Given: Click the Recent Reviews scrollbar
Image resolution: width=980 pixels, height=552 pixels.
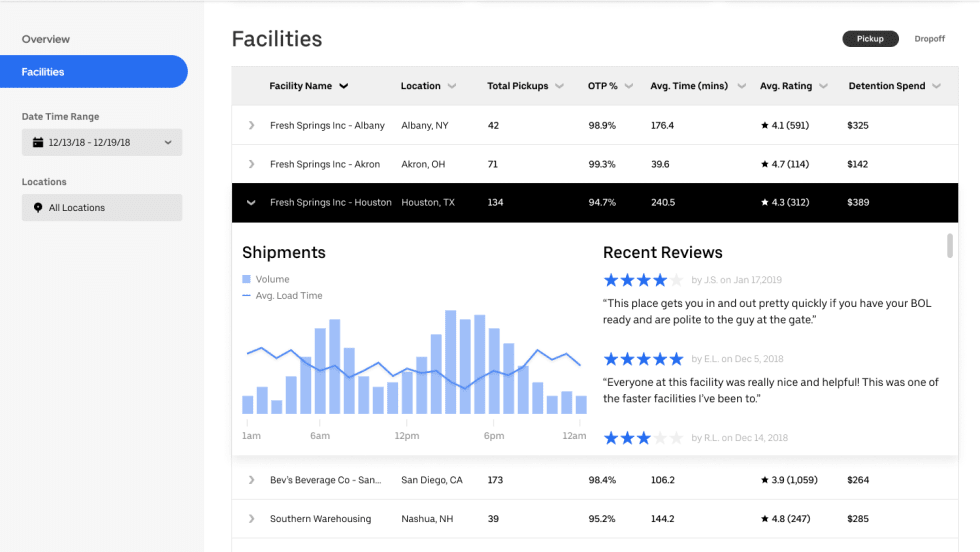Looking at the screenshot, I should coord(950,246).
